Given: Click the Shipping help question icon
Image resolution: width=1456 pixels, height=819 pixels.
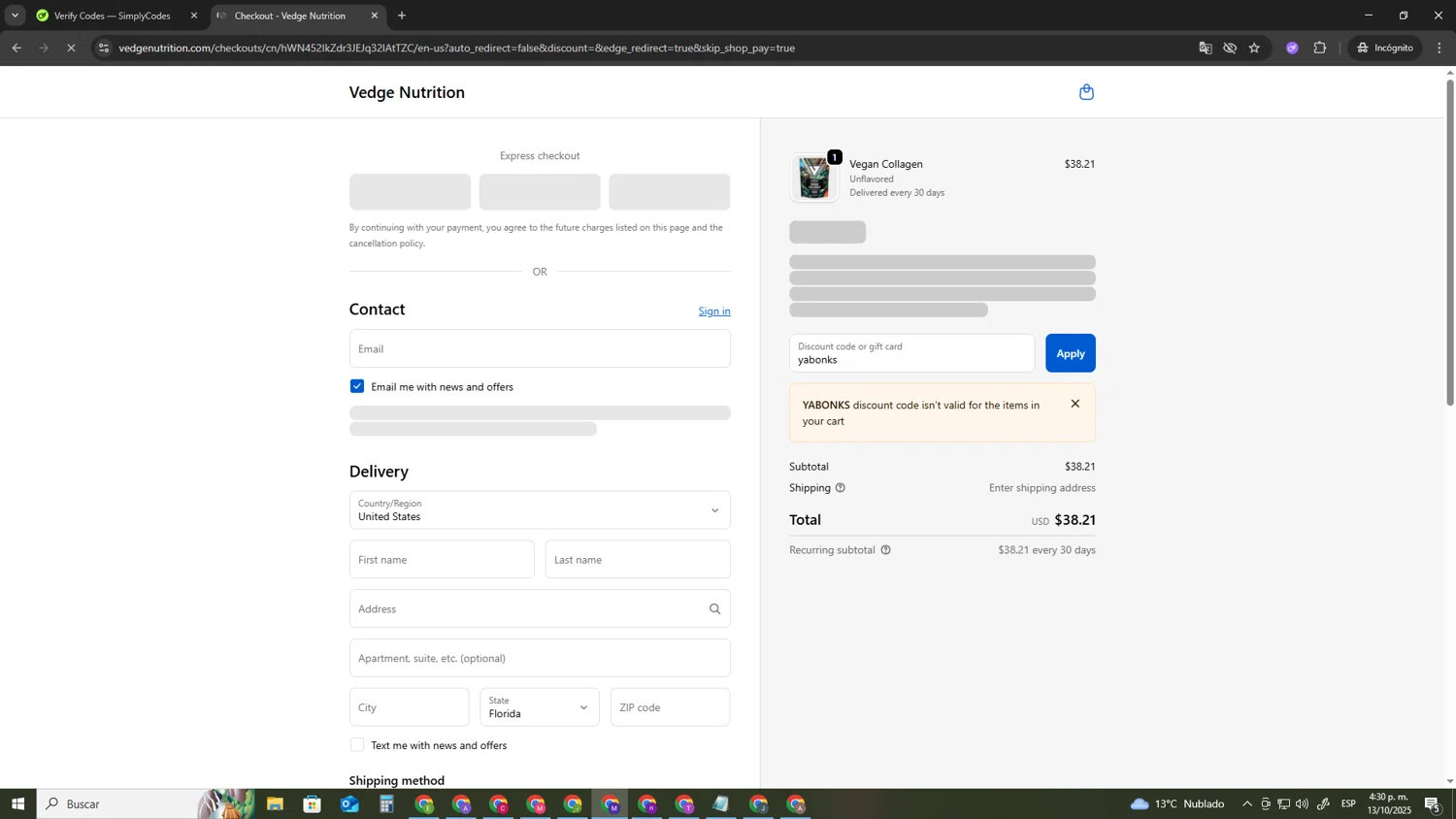Looking at the screenshot, I should tap(841, 488).
